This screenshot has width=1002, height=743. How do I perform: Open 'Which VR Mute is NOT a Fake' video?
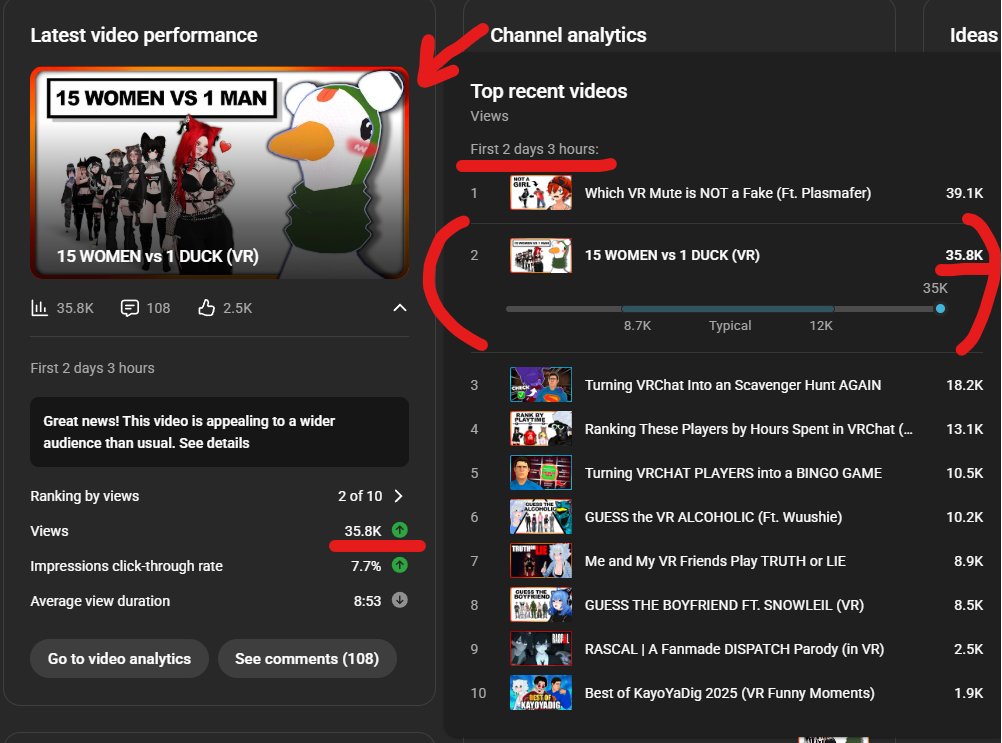click(x=728, y=193)
